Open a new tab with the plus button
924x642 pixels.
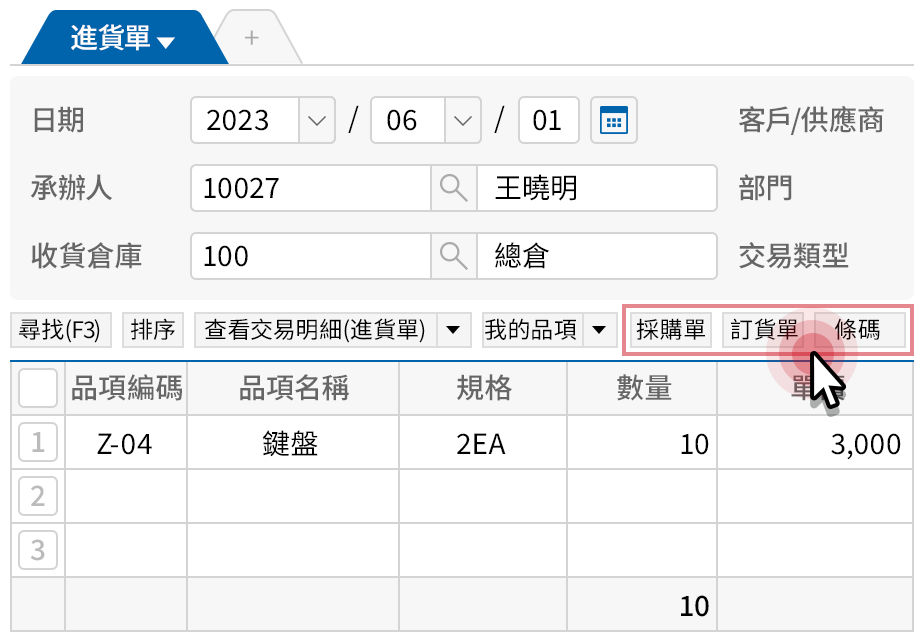click(251, 36)
